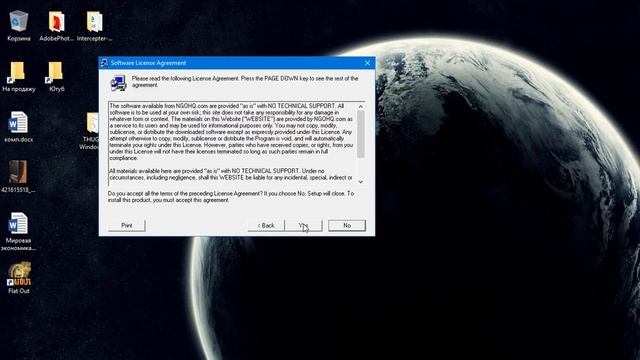Open the комп.docx Word document
The height and width of the screenshot is (360, 640).
pyautogui.click(x=18, y=127)
